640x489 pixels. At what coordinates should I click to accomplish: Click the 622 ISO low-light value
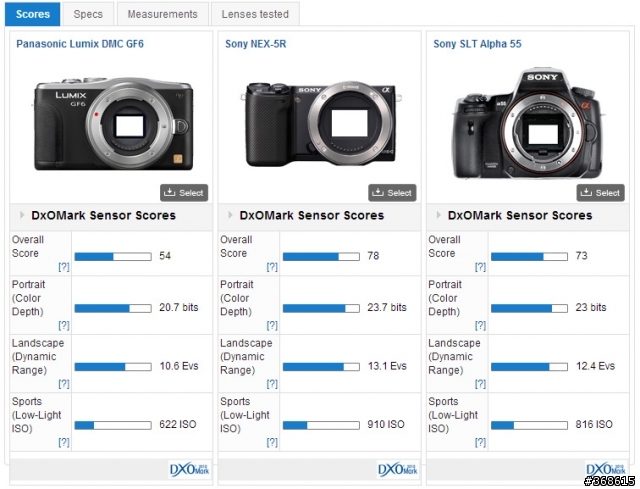click(x=178, y=425)
